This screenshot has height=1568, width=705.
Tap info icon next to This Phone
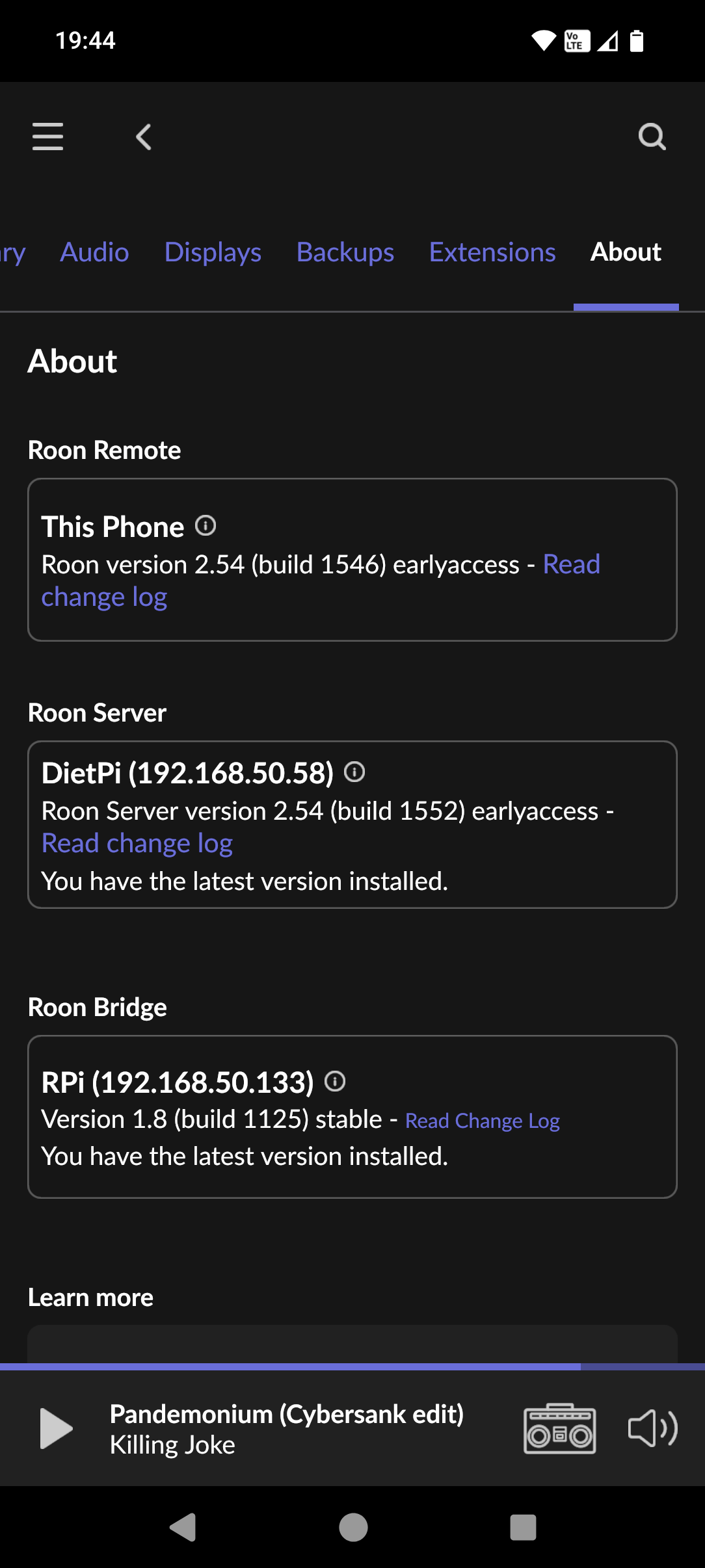click(x=206, y=525)
